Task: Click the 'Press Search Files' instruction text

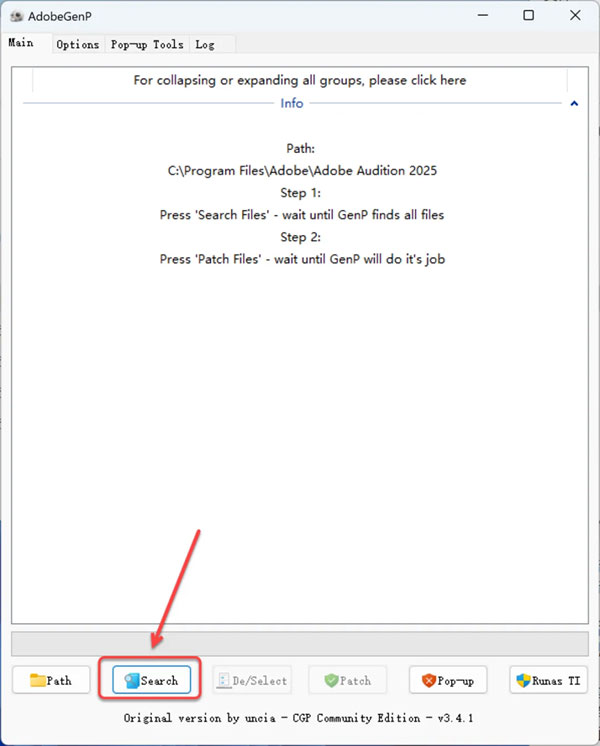Action: click(x=302, y=215)
